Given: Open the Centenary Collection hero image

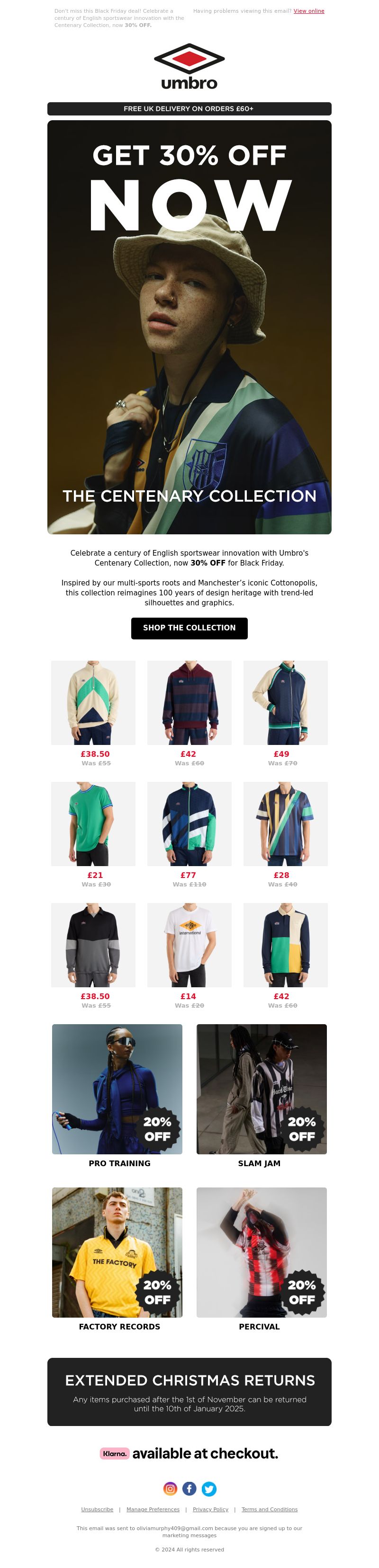Looking at the screenshot, I should tap(189, 327).
